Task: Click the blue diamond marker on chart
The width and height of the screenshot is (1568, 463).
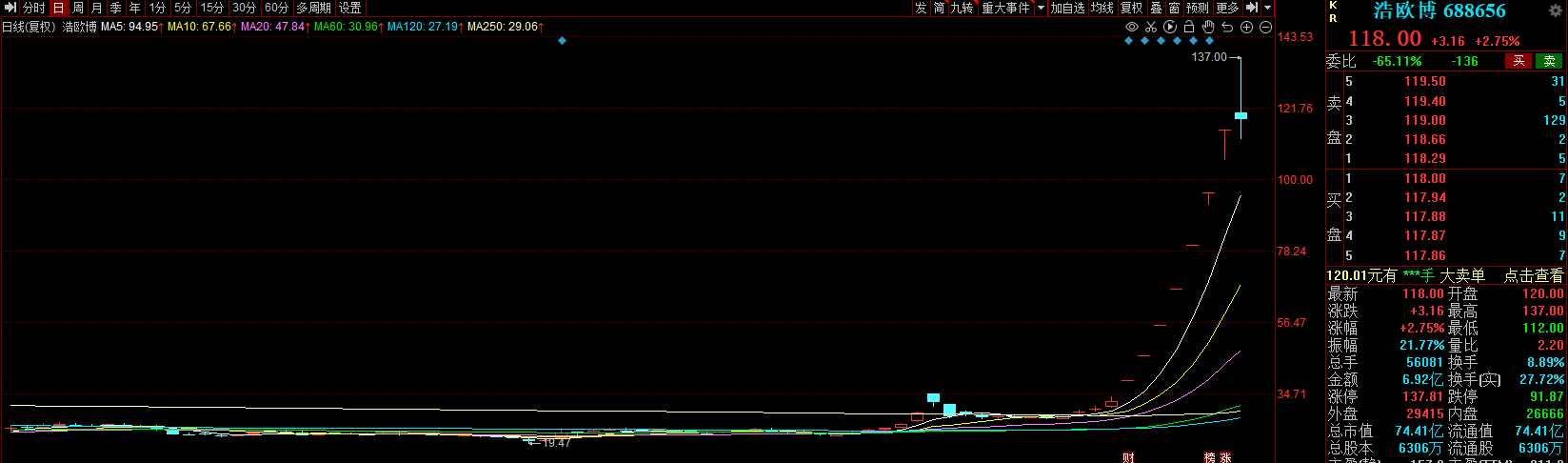Action: point(563,41)
